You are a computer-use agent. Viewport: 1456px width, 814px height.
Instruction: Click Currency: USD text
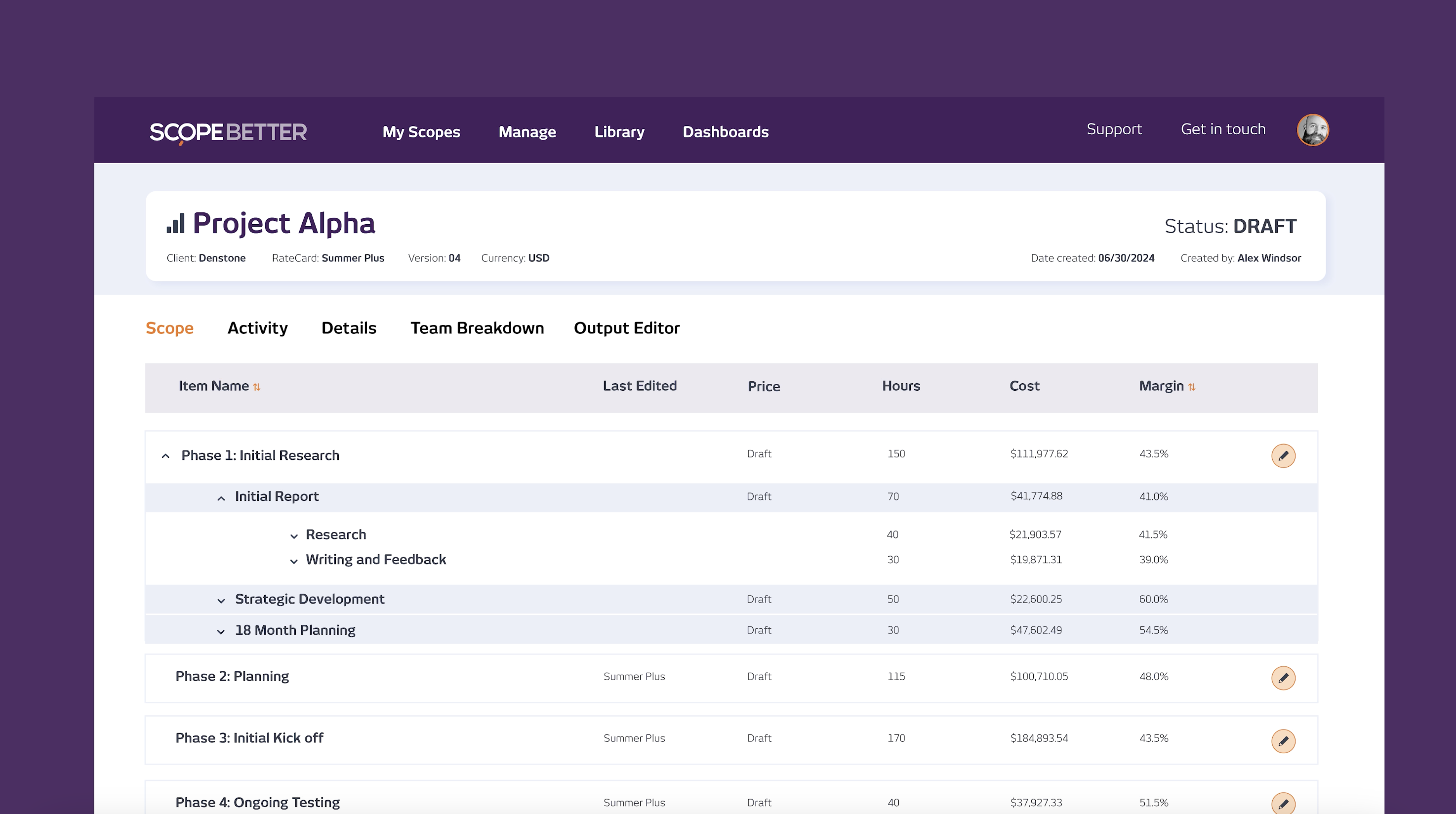click(x=515, y=258)
